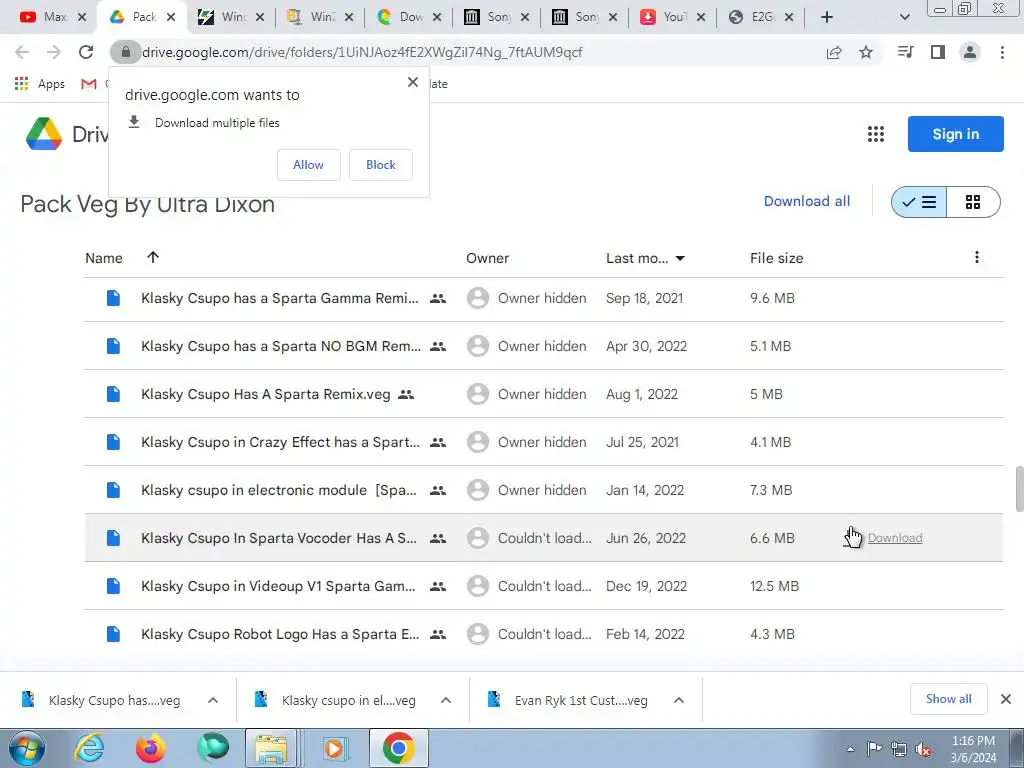The image size is (1024, 768).
Task: Allow downloading multiple files
Action: coord(308,165)
